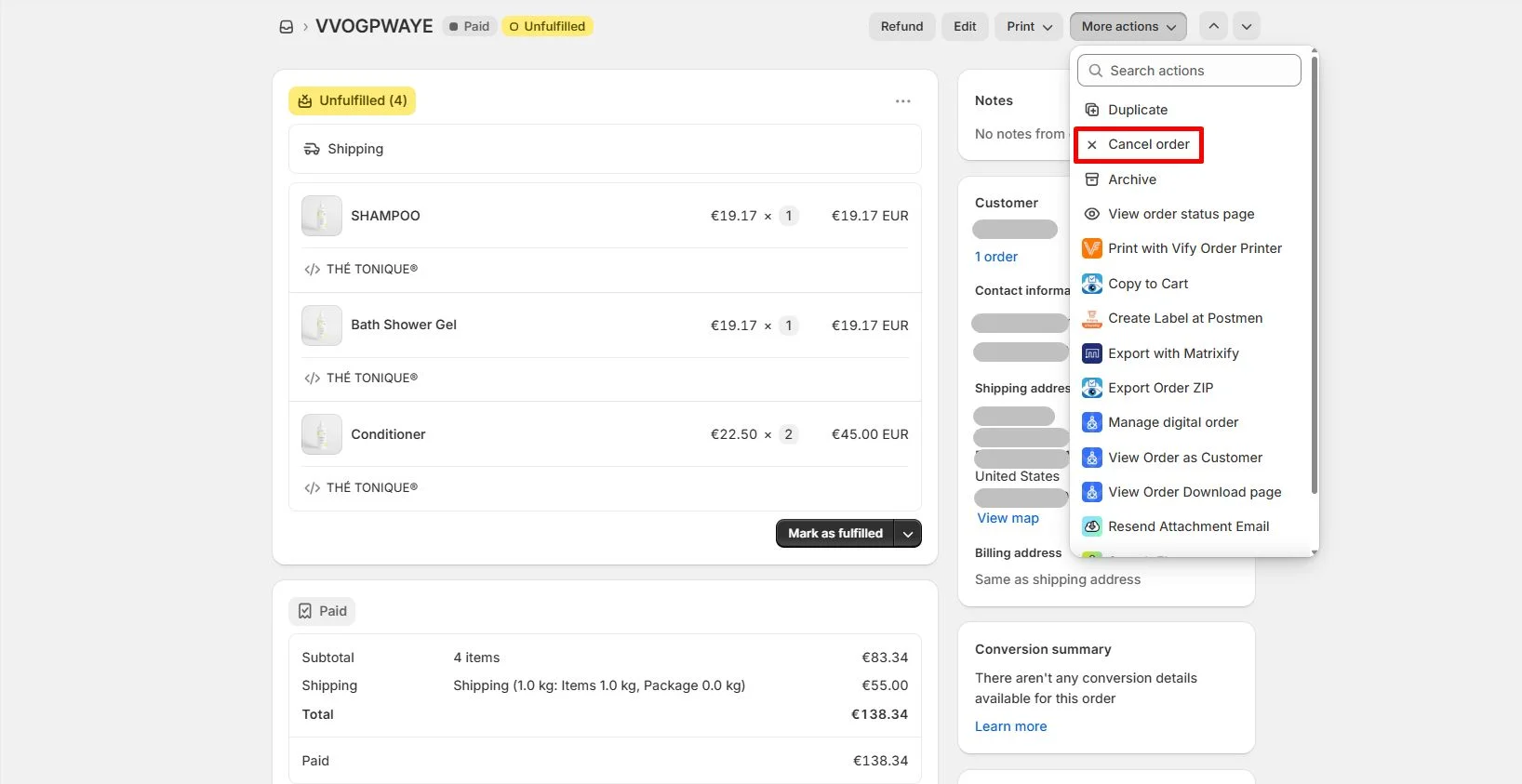
Task: Click the X icon beside Cancel order
Action: tap(1092, 144)
